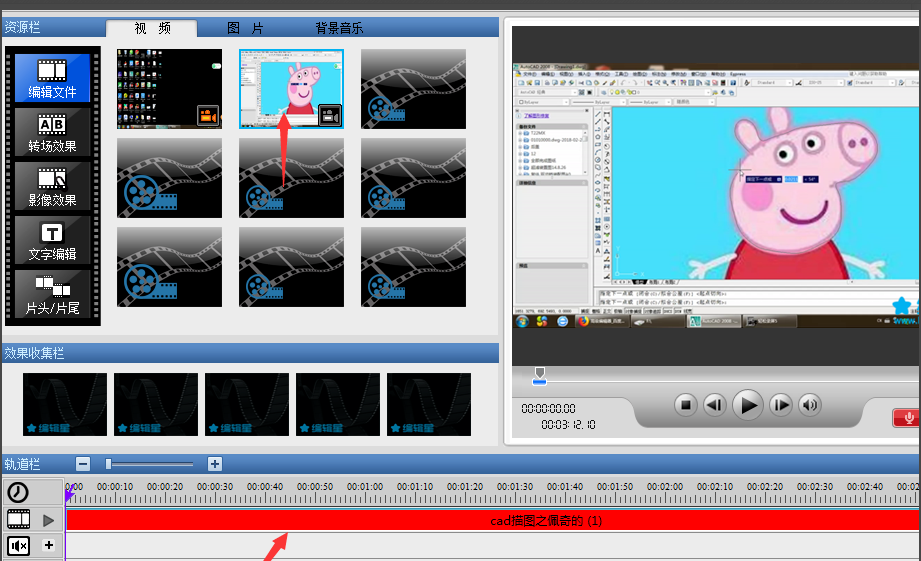Click the next frame button

(x=781, y=405)
